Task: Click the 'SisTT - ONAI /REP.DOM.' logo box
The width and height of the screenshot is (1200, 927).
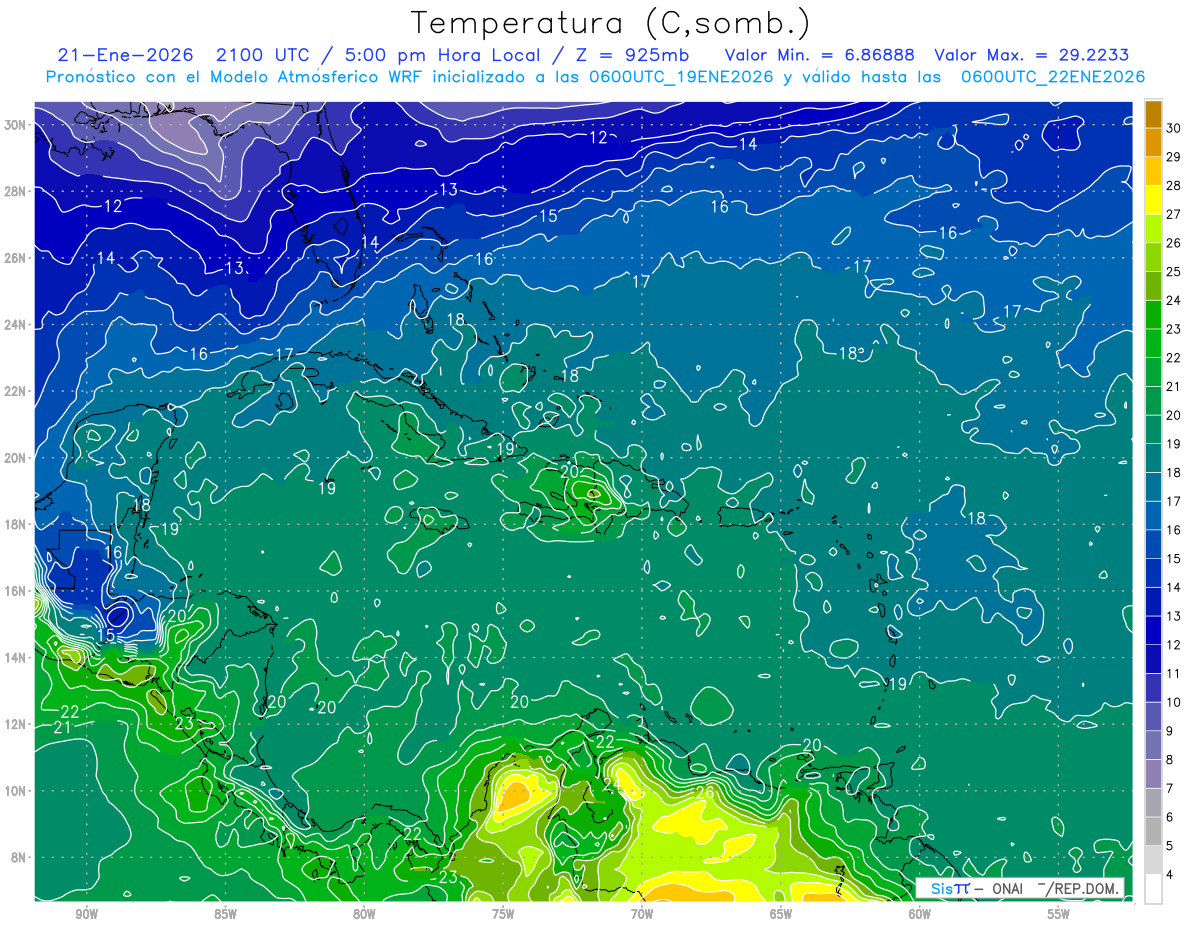Action: point(1019,888)
